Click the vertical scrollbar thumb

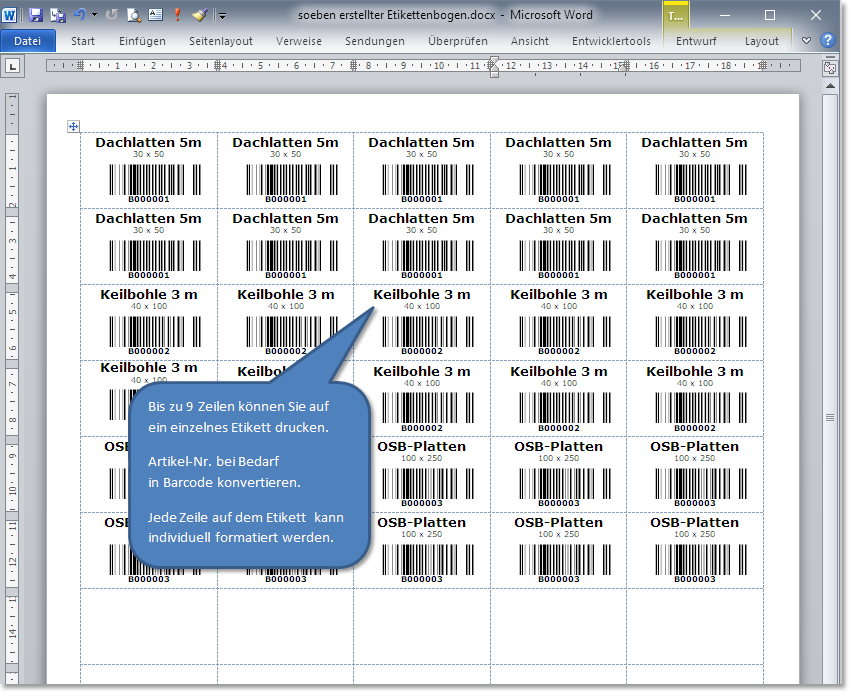coord(830,417)
